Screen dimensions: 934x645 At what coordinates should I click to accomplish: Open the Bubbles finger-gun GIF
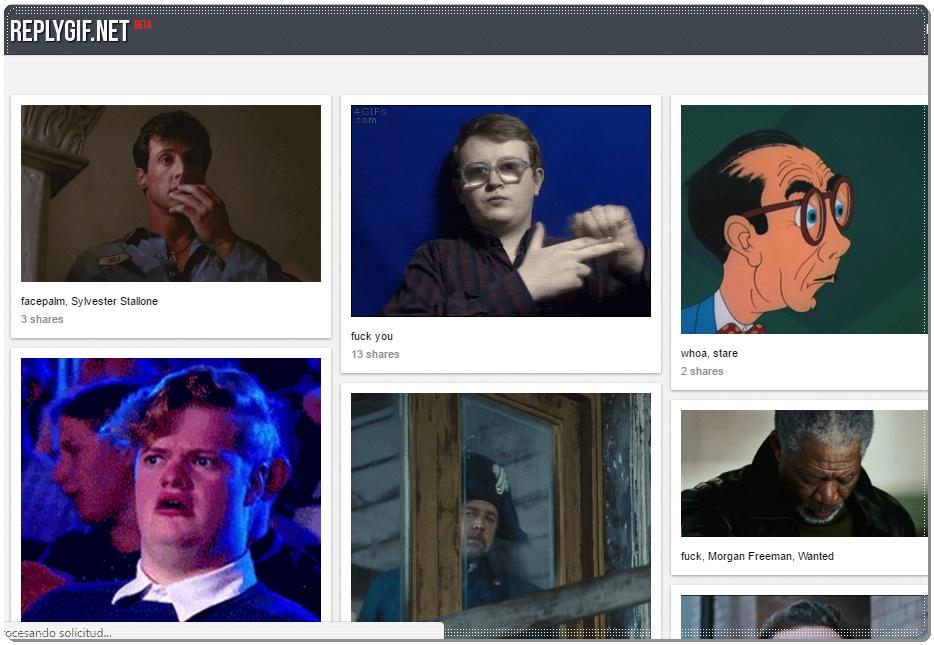(500, 211)
